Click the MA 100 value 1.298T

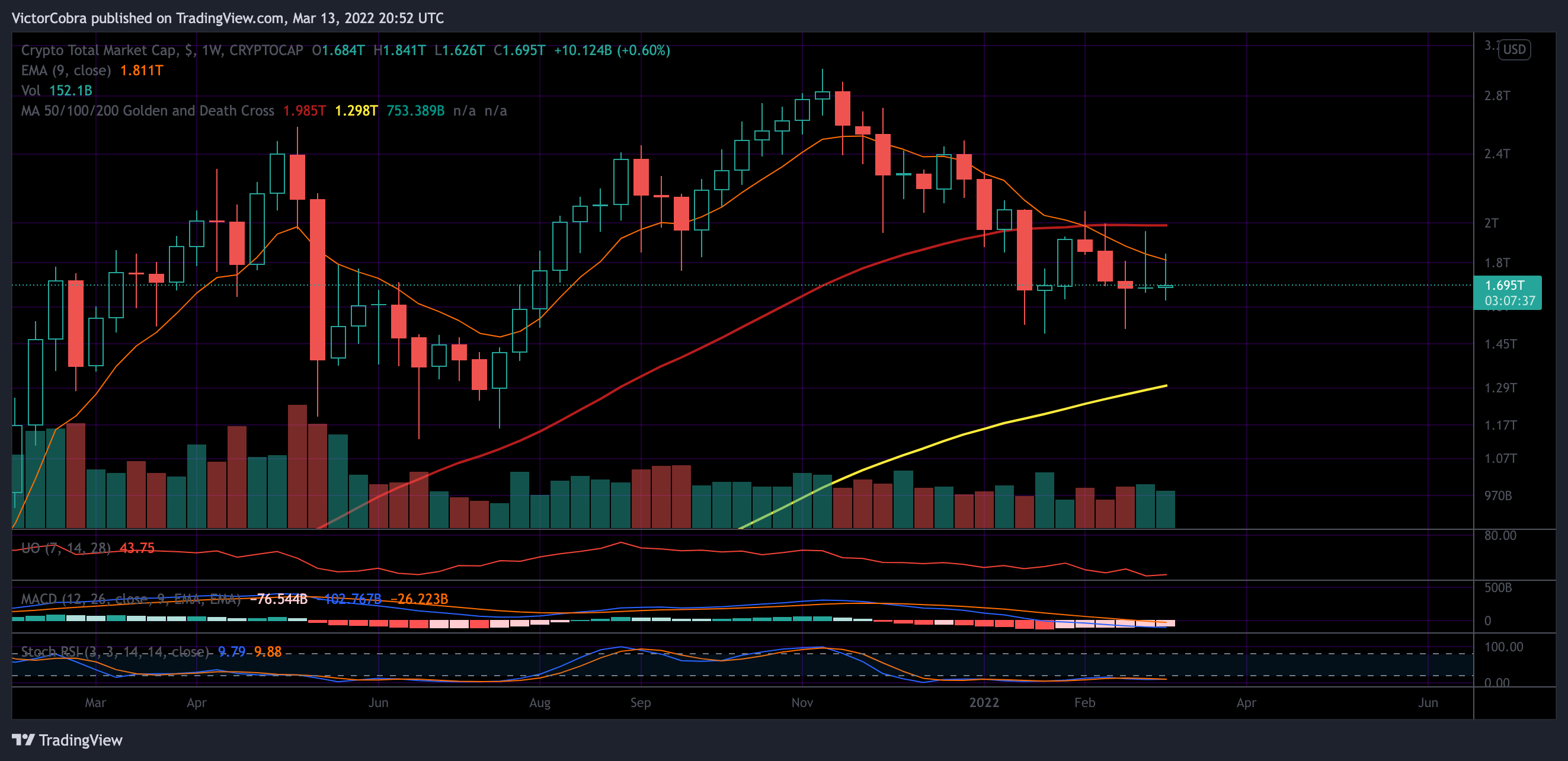tap(356, 110)
